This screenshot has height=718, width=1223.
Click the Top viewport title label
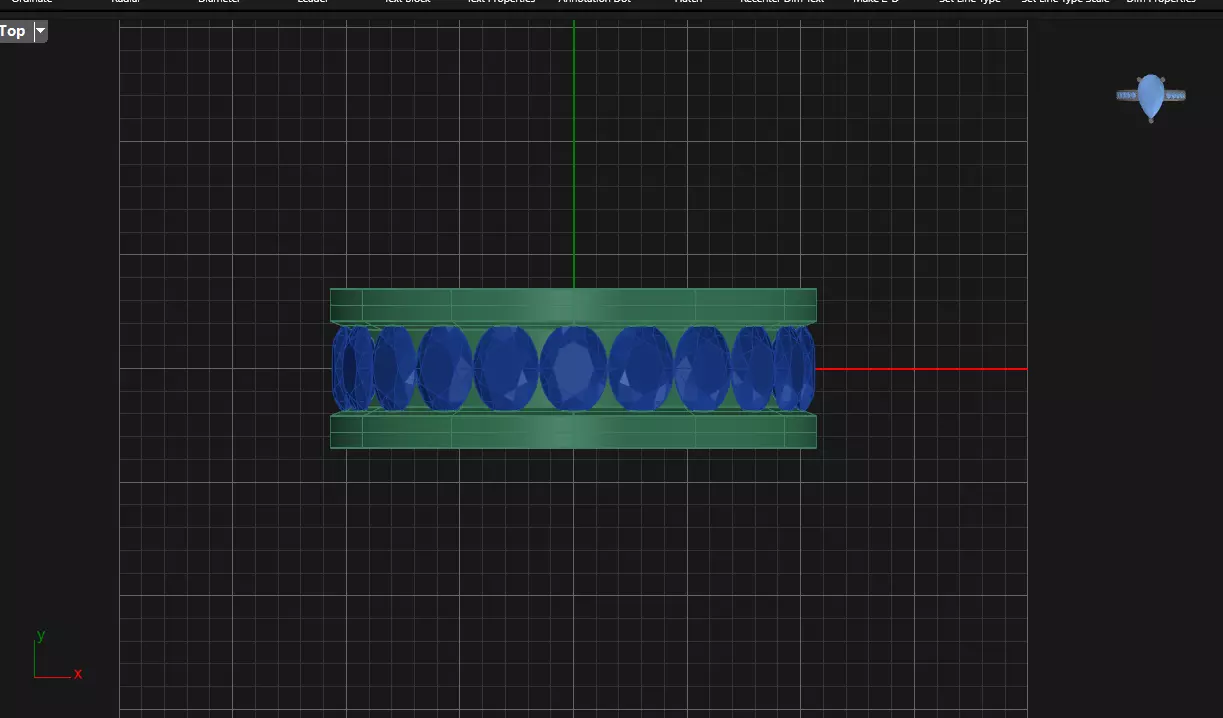coord(13,31)
